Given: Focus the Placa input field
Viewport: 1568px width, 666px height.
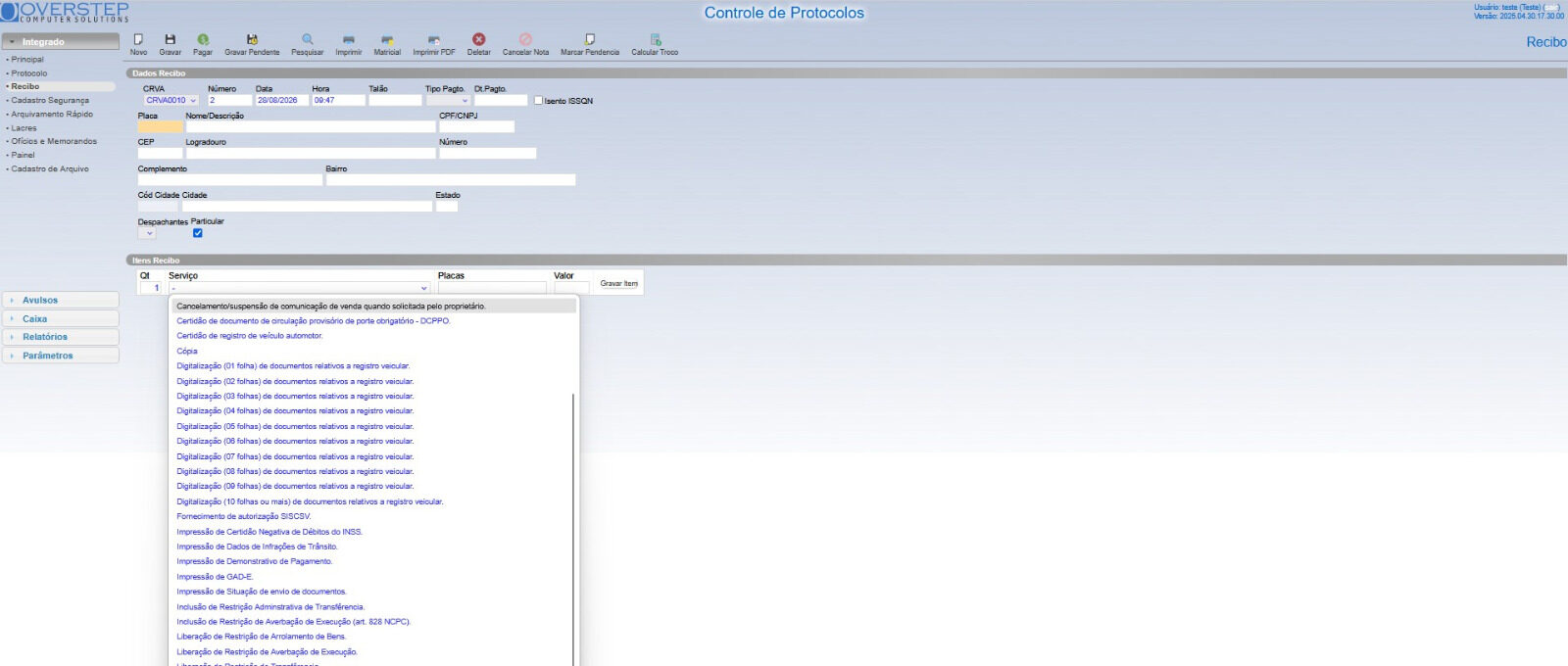Looking at the screenshot, I should 160,126.
